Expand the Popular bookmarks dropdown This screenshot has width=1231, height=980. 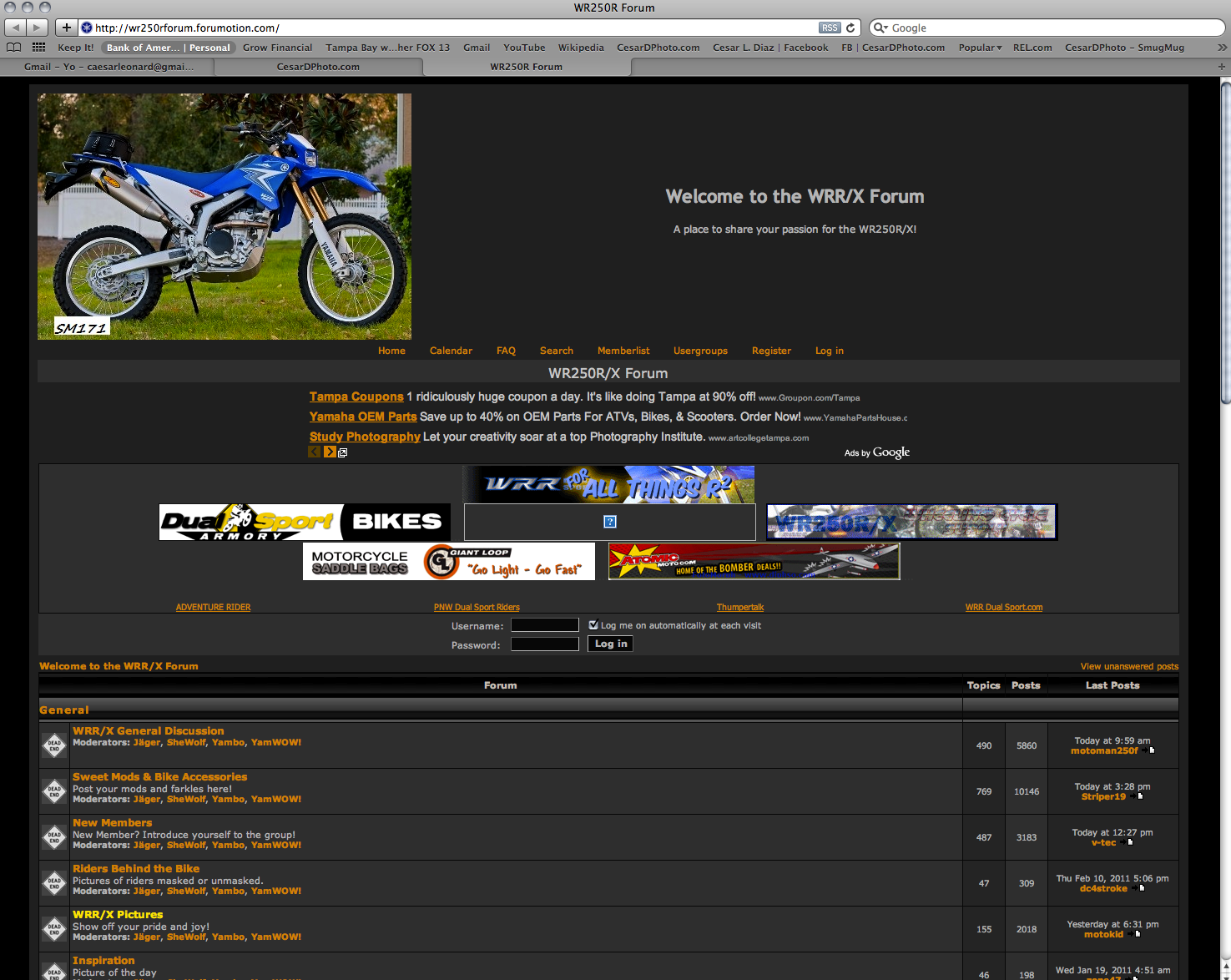click(980, 48)
